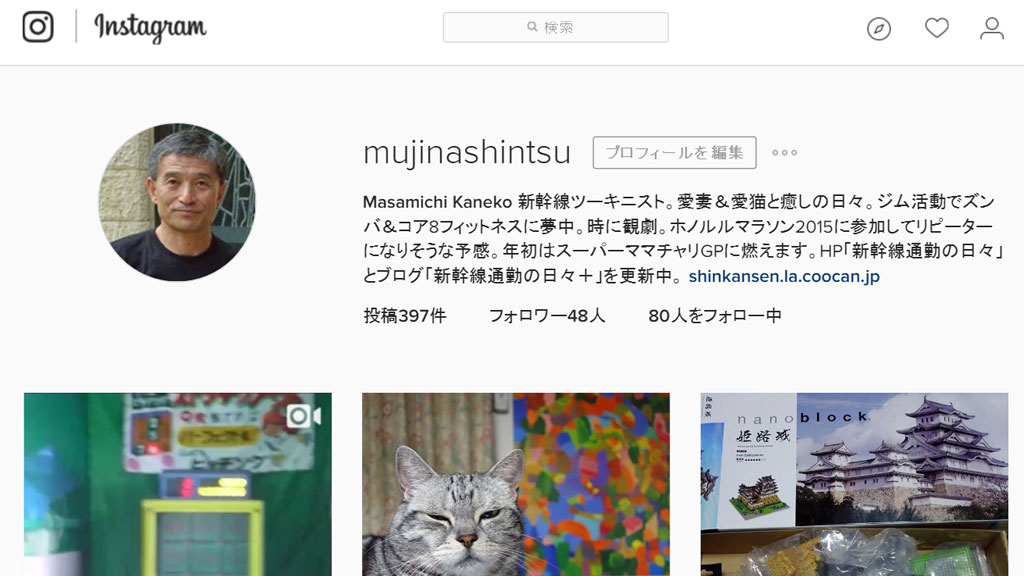Click the magnifier icon in search box
Viewport: 1024px width, 576px height.
[532, 27]
